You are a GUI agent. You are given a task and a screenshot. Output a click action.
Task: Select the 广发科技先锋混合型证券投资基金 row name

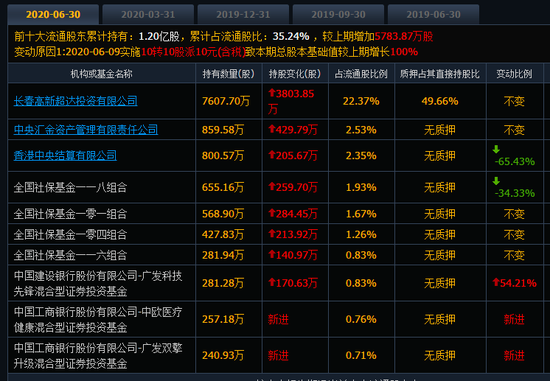98,283
